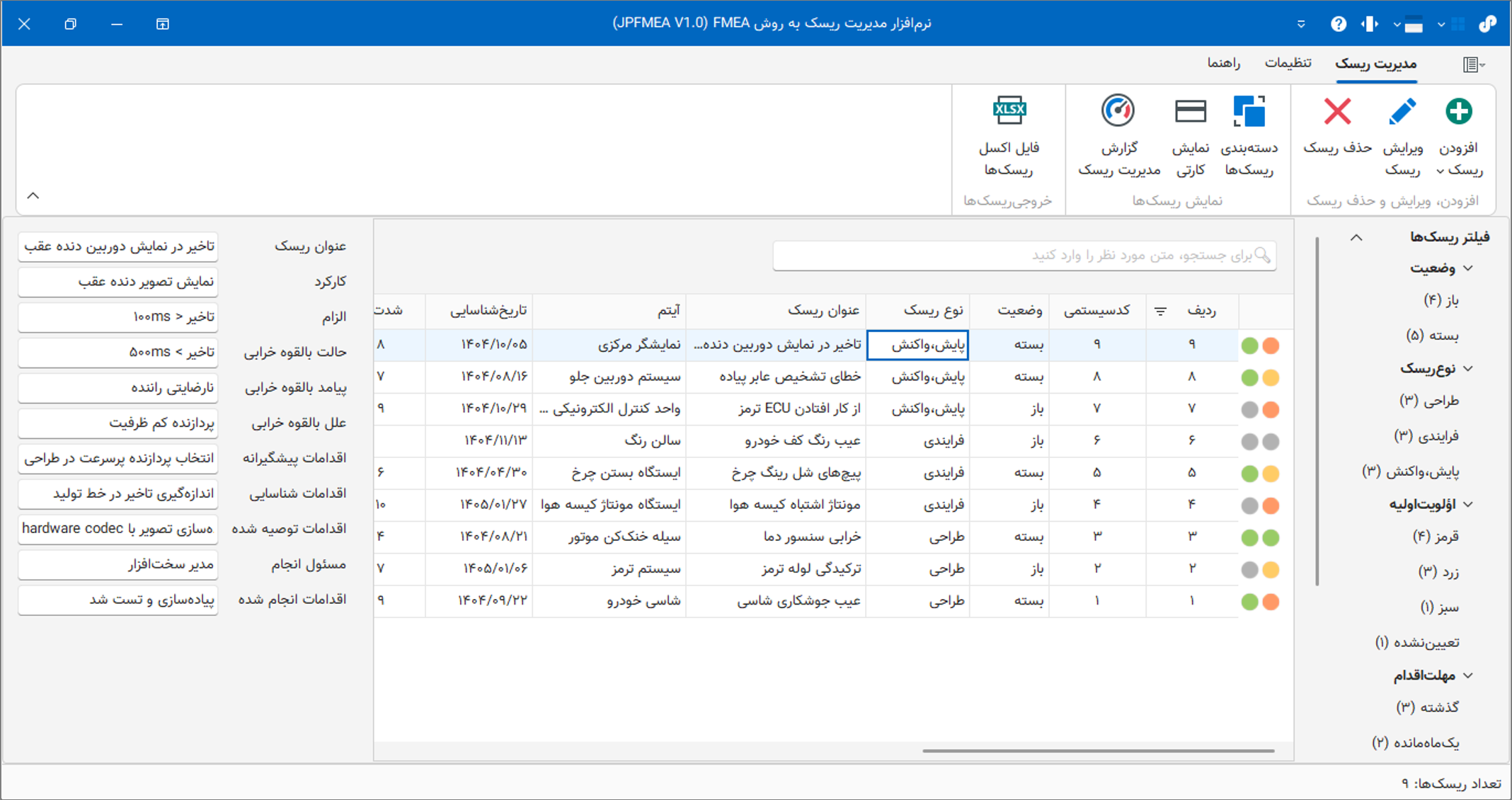Click the filter icon in table header
1512x800 pixels.
pyautogui.click(x=1160, y=311)
